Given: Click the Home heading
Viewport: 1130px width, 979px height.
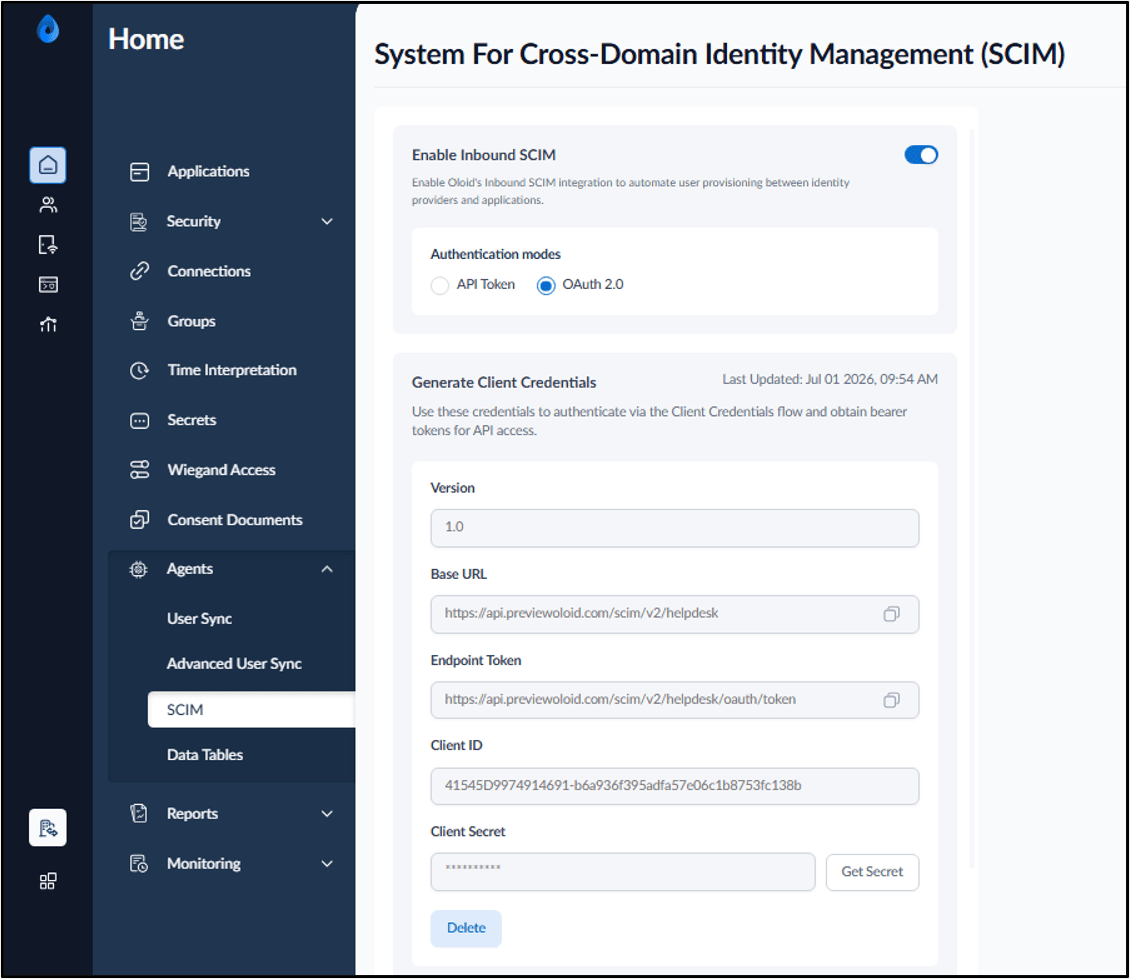Looking at the screenshot, I should tap(146, 40).
